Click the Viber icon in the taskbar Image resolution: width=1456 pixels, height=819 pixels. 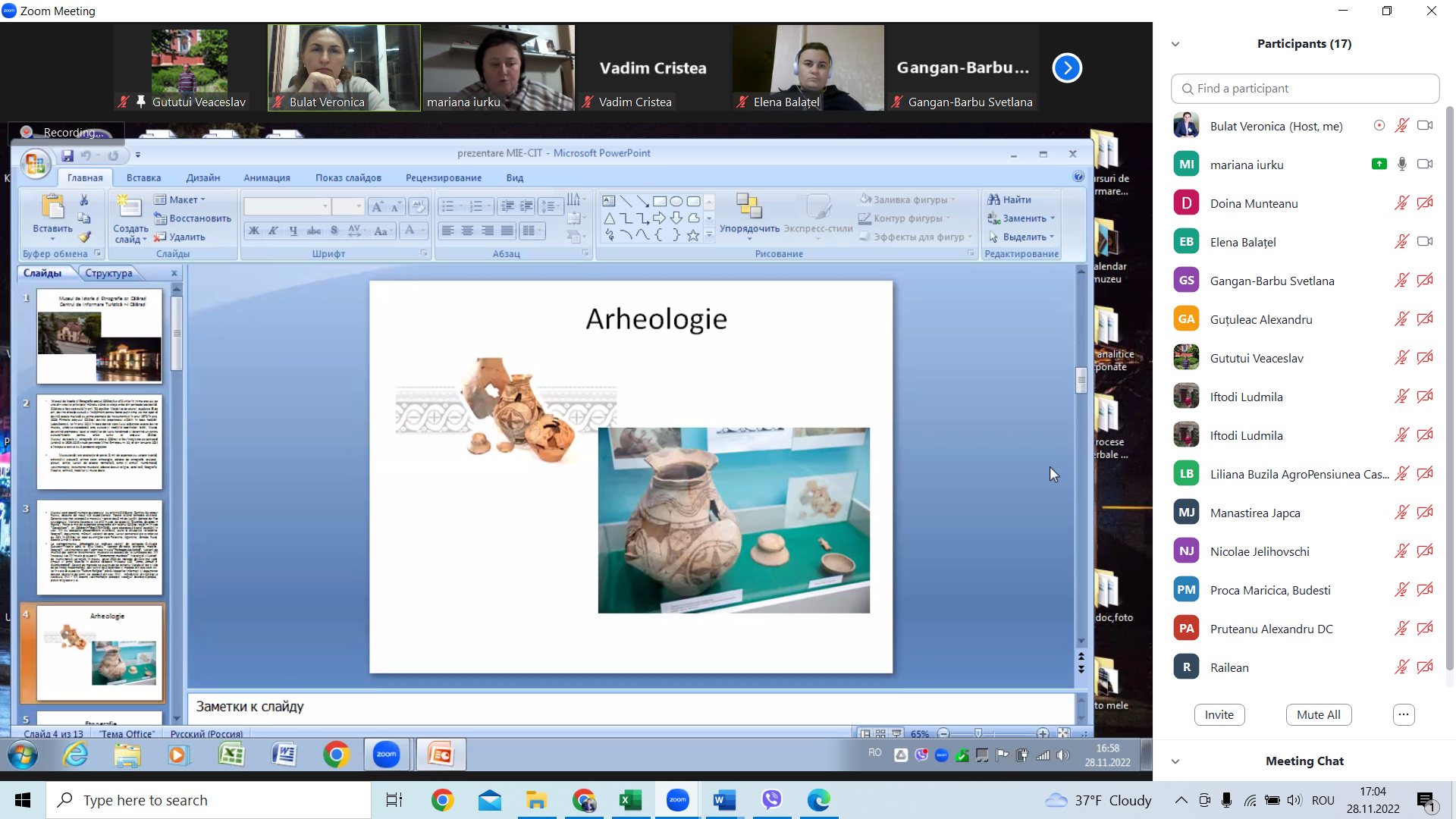(x=772, y=800)
